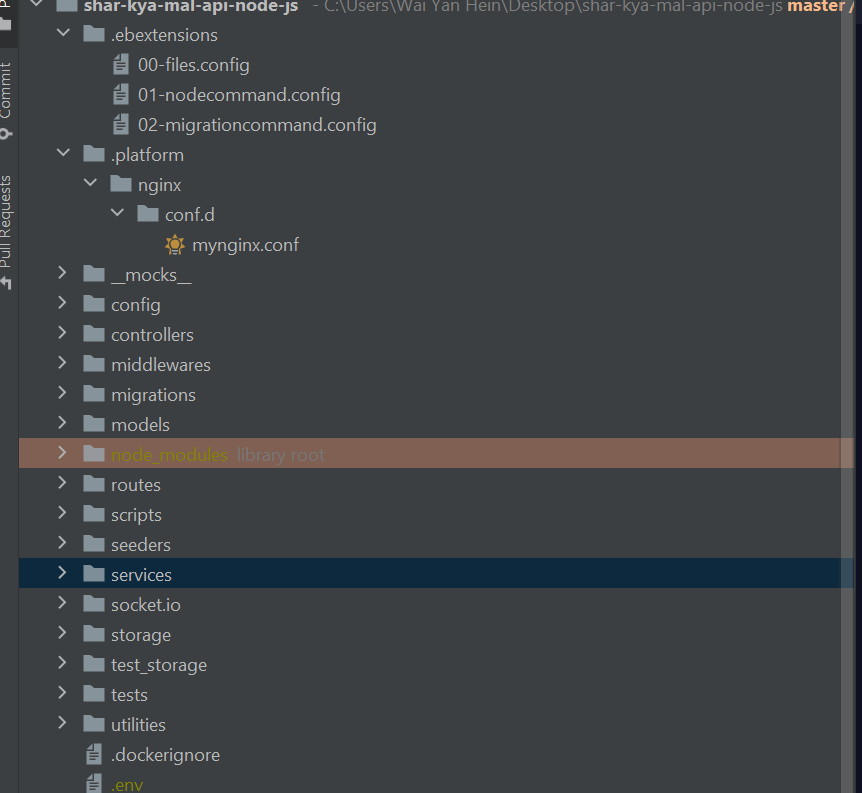Collapse the .ebextensions folder
The height and width of the screenshot is (793, 862).
coord(63,33)
